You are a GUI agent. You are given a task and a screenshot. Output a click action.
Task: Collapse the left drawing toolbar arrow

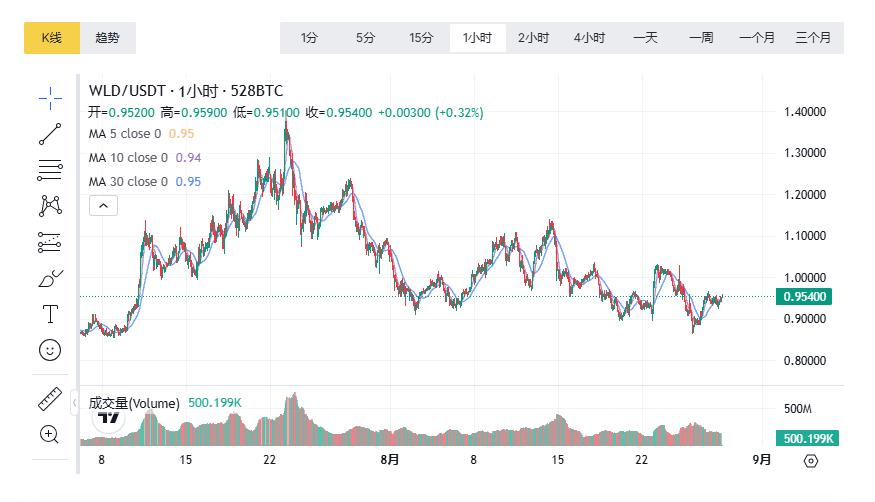pos(74,403)
